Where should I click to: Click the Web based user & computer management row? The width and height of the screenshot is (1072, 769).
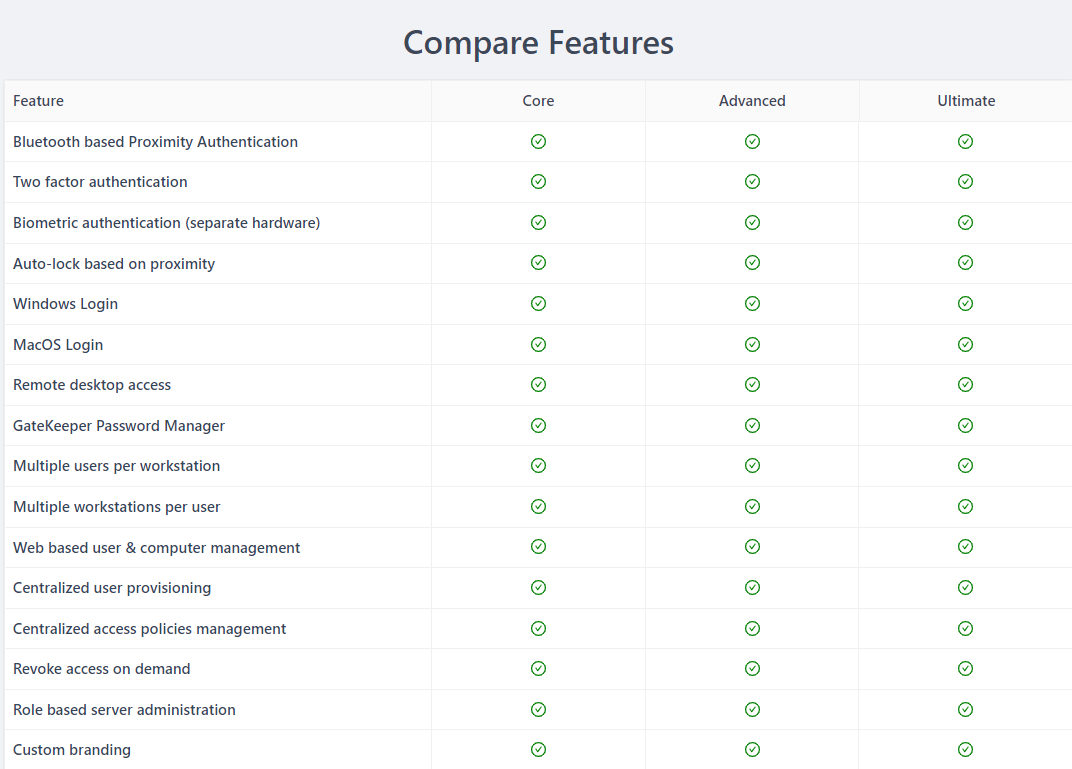[156, 547]
